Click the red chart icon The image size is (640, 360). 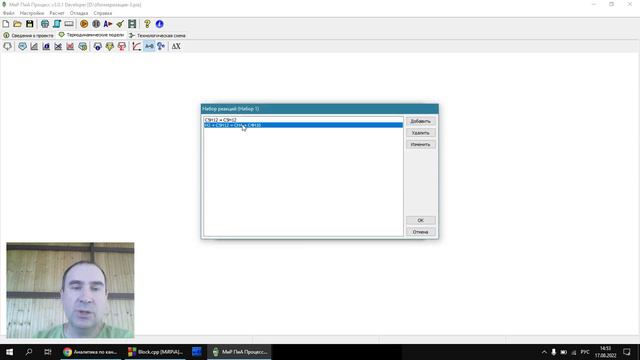click(x=70, y=47)
